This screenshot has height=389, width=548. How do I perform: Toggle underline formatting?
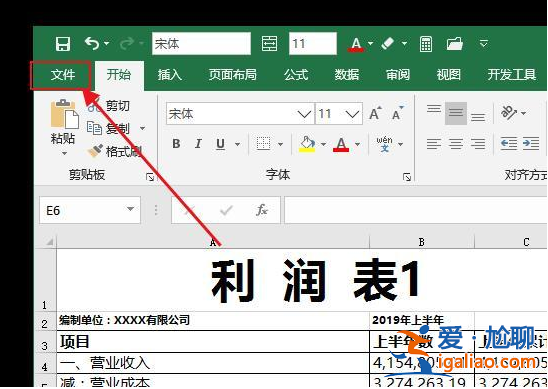[x=221, y=144]
